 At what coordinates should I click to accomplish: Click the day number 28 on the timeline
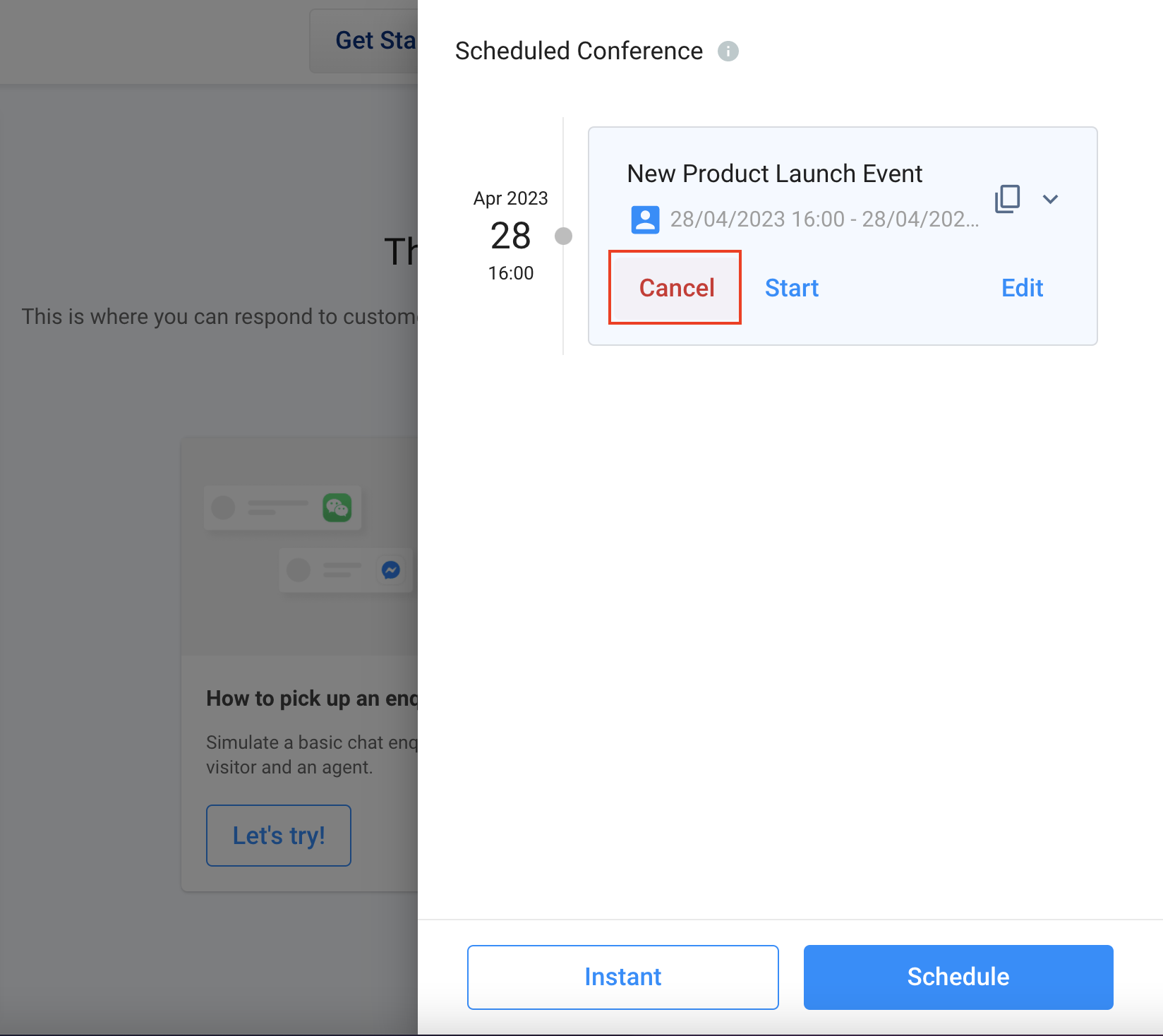tap(510, 236)
